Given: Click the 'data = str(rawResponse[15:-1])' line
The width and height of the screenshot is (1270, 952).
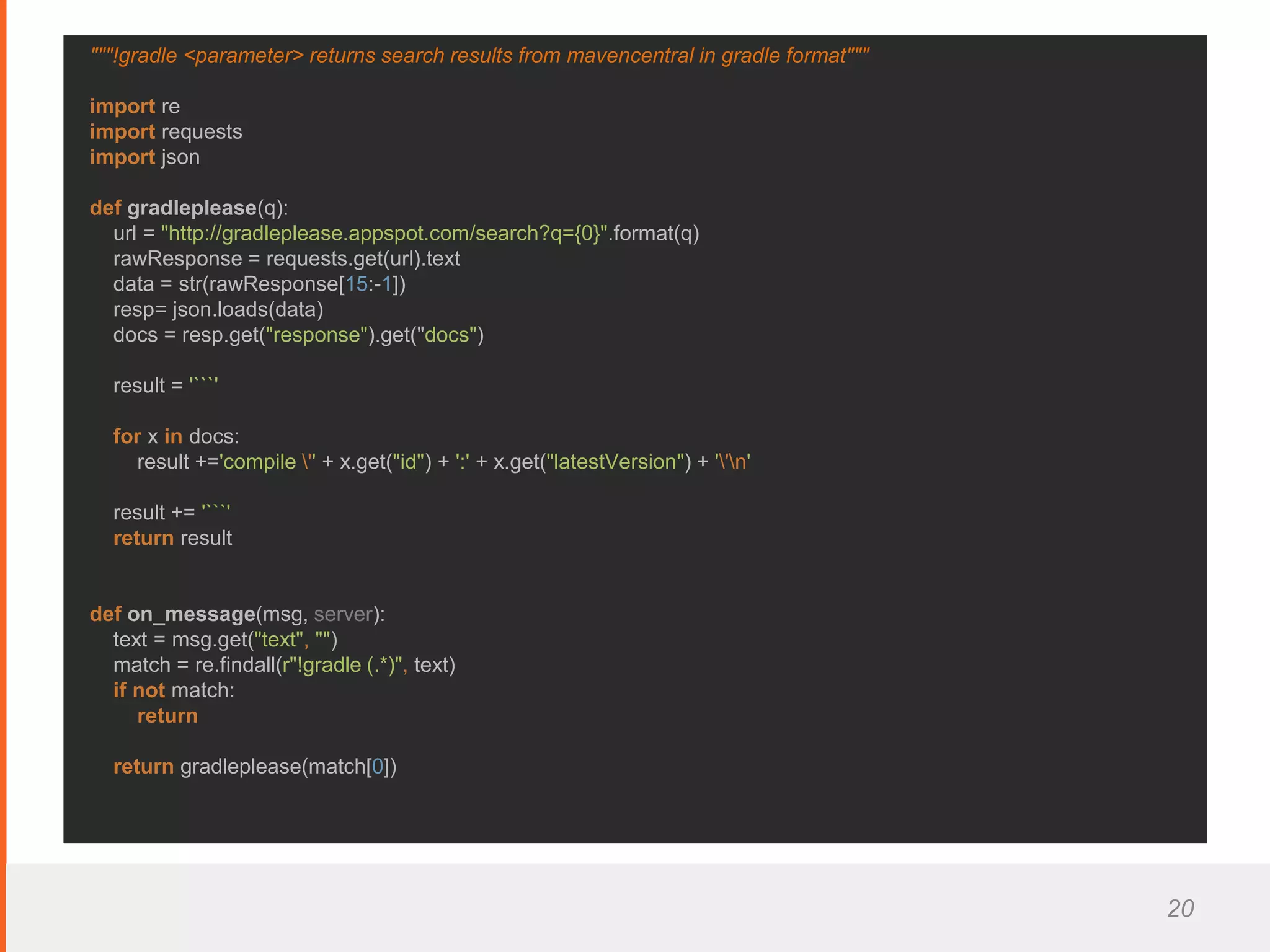Looking at the screenshot, I should tap(259, 284).
